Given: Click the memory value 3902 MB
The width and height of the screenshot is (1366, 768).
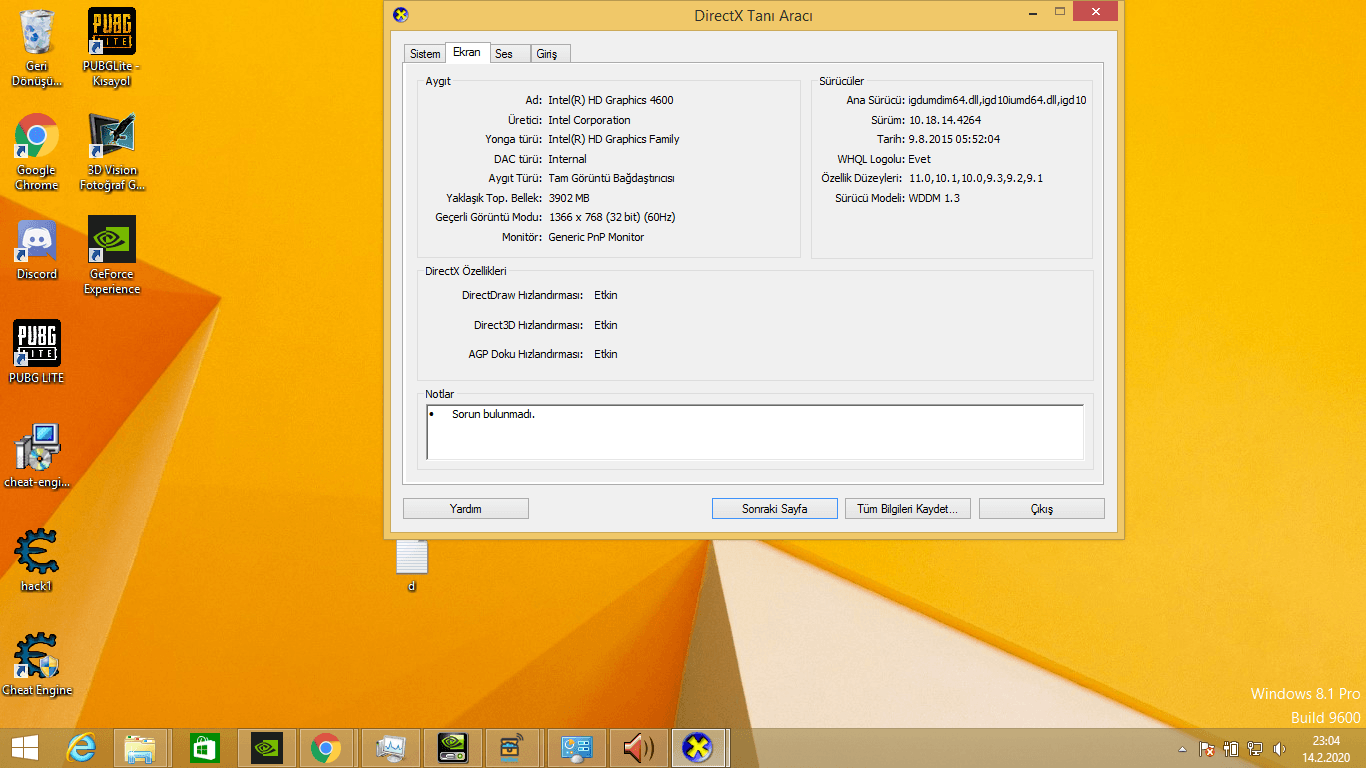Looking at the screenshot, I should pyautogui.click(x=569, y=198).
